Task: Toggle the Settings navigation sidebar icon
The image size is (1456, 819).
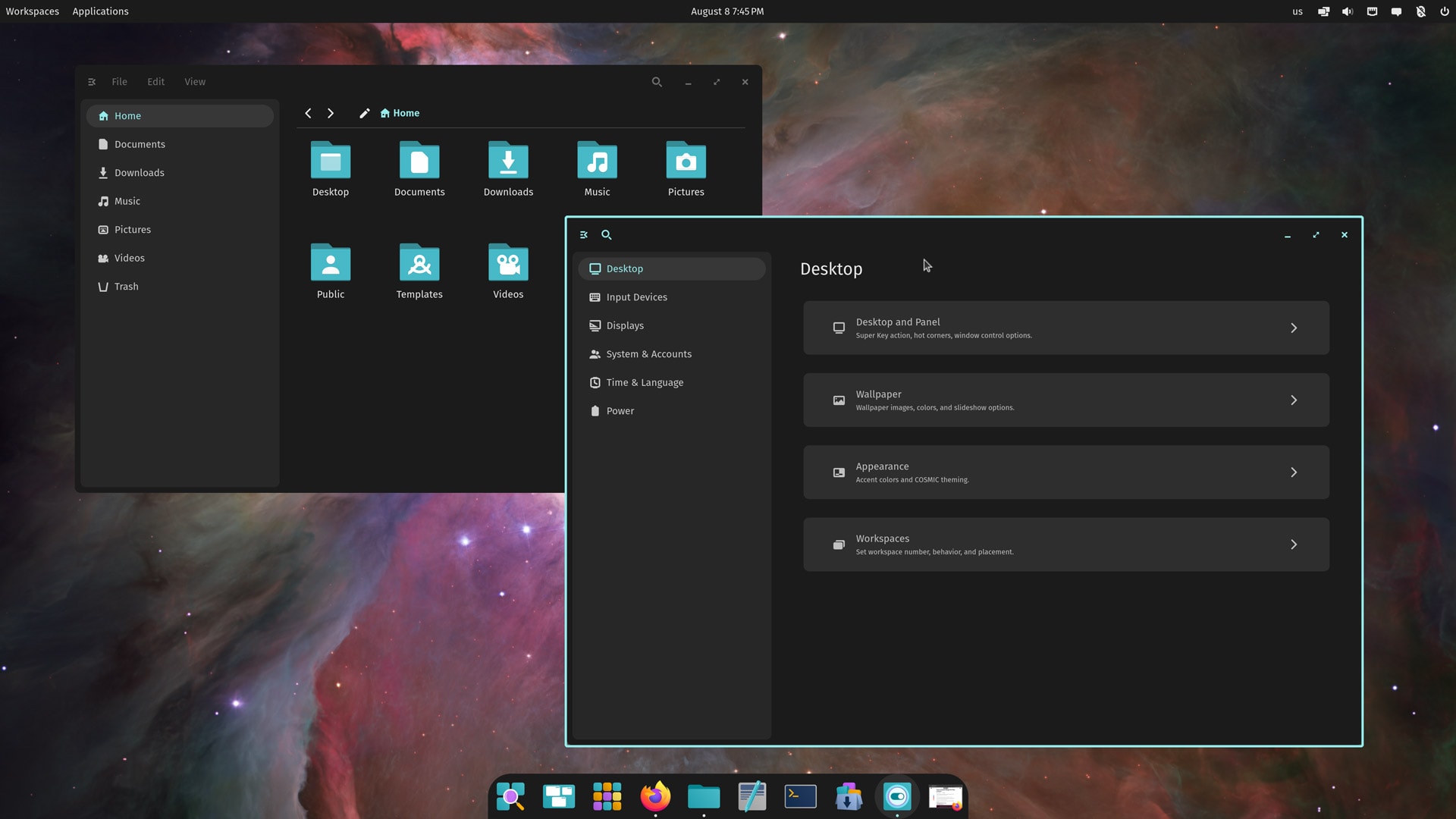Action: 584,235
